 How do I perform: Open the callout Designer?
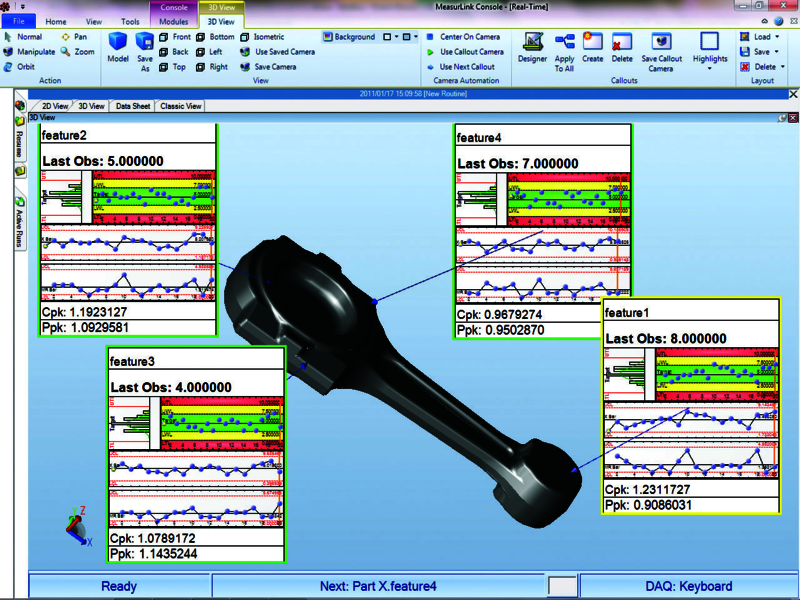[532, 49]
